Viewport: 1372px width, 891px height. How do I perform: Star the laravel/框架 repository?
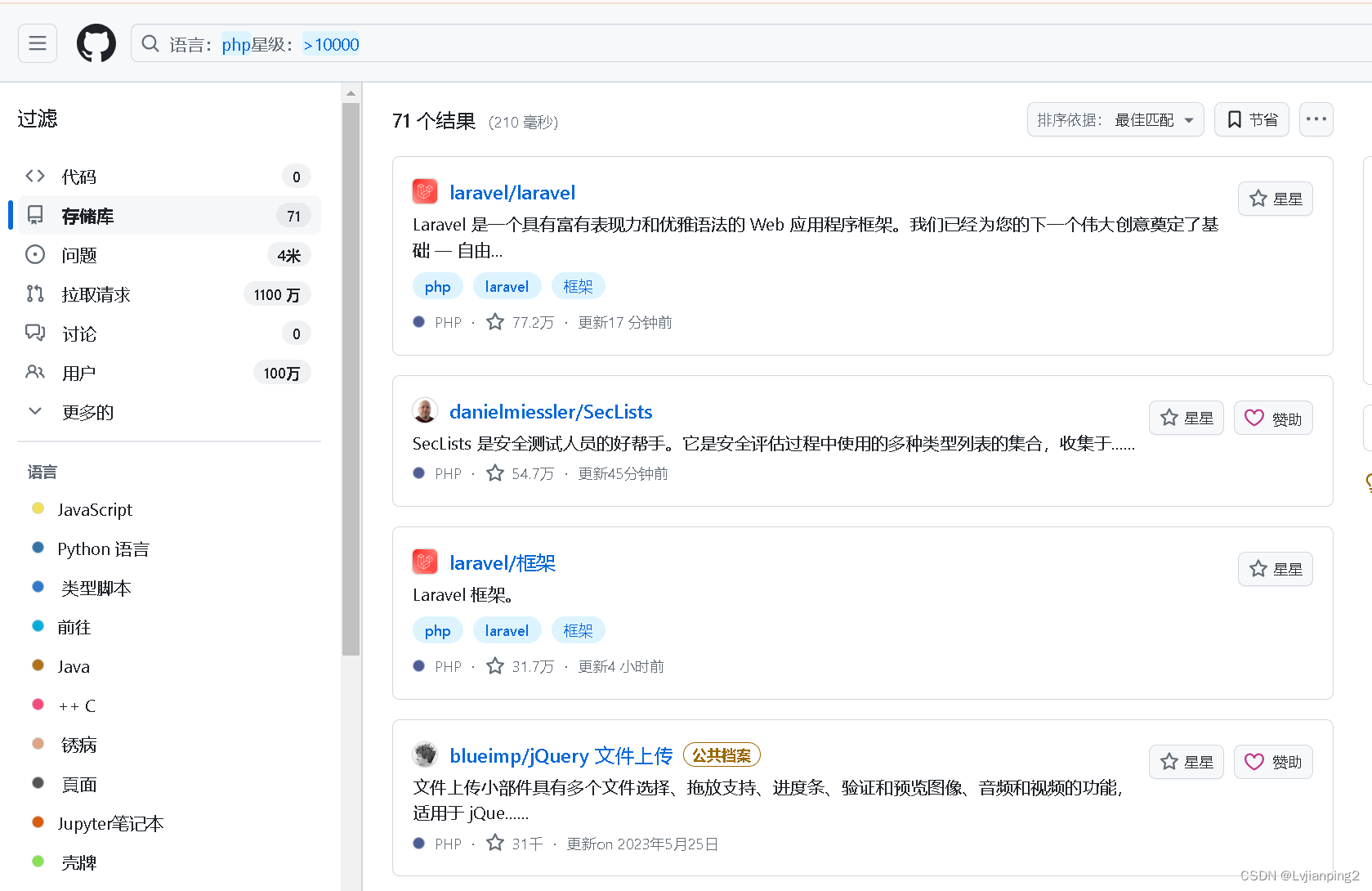point(1276,569)
